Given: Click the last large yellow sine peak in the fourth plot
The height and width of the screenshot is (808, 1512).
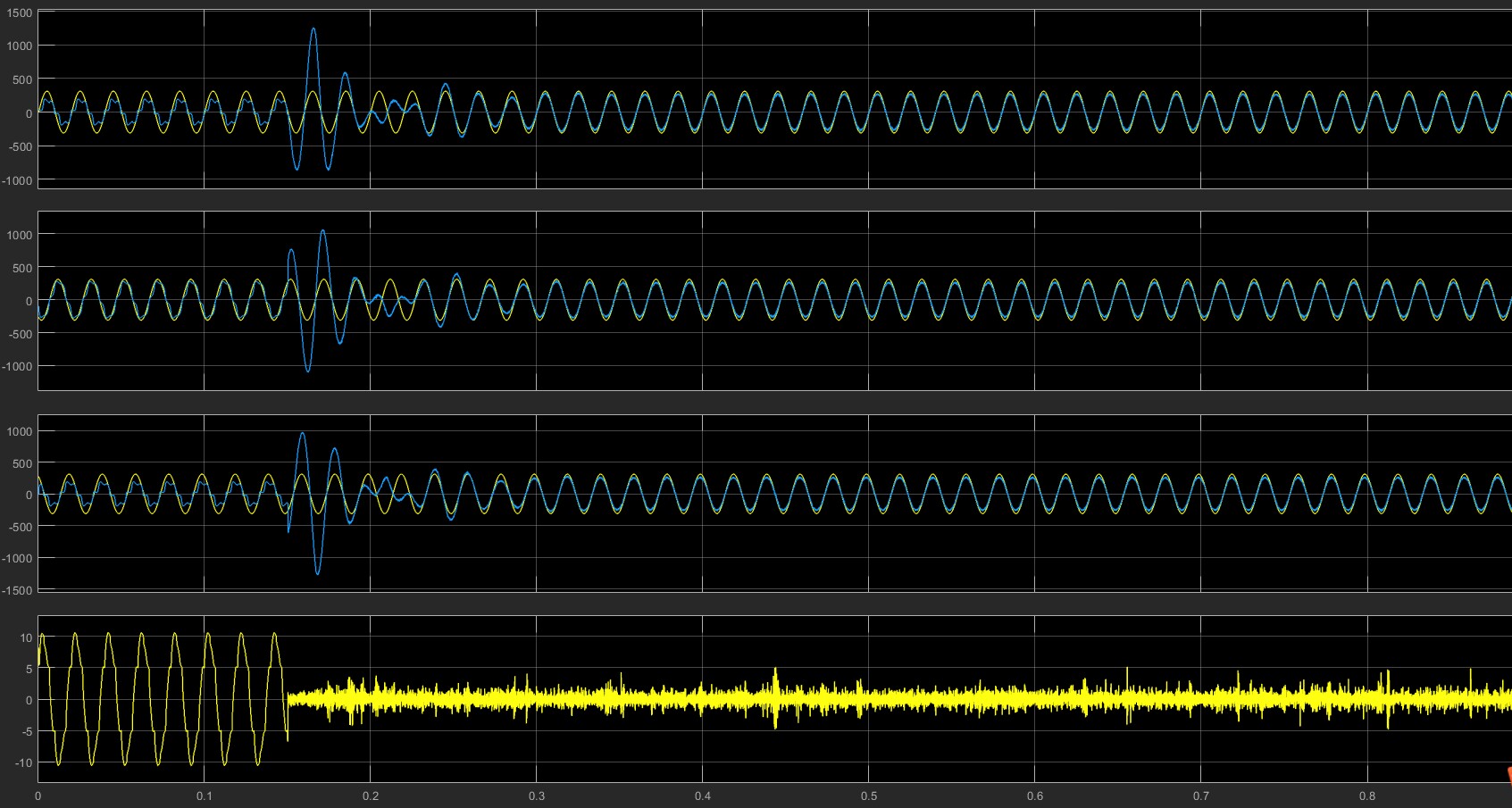Looking at the screenshot, I should pos(274,635).
